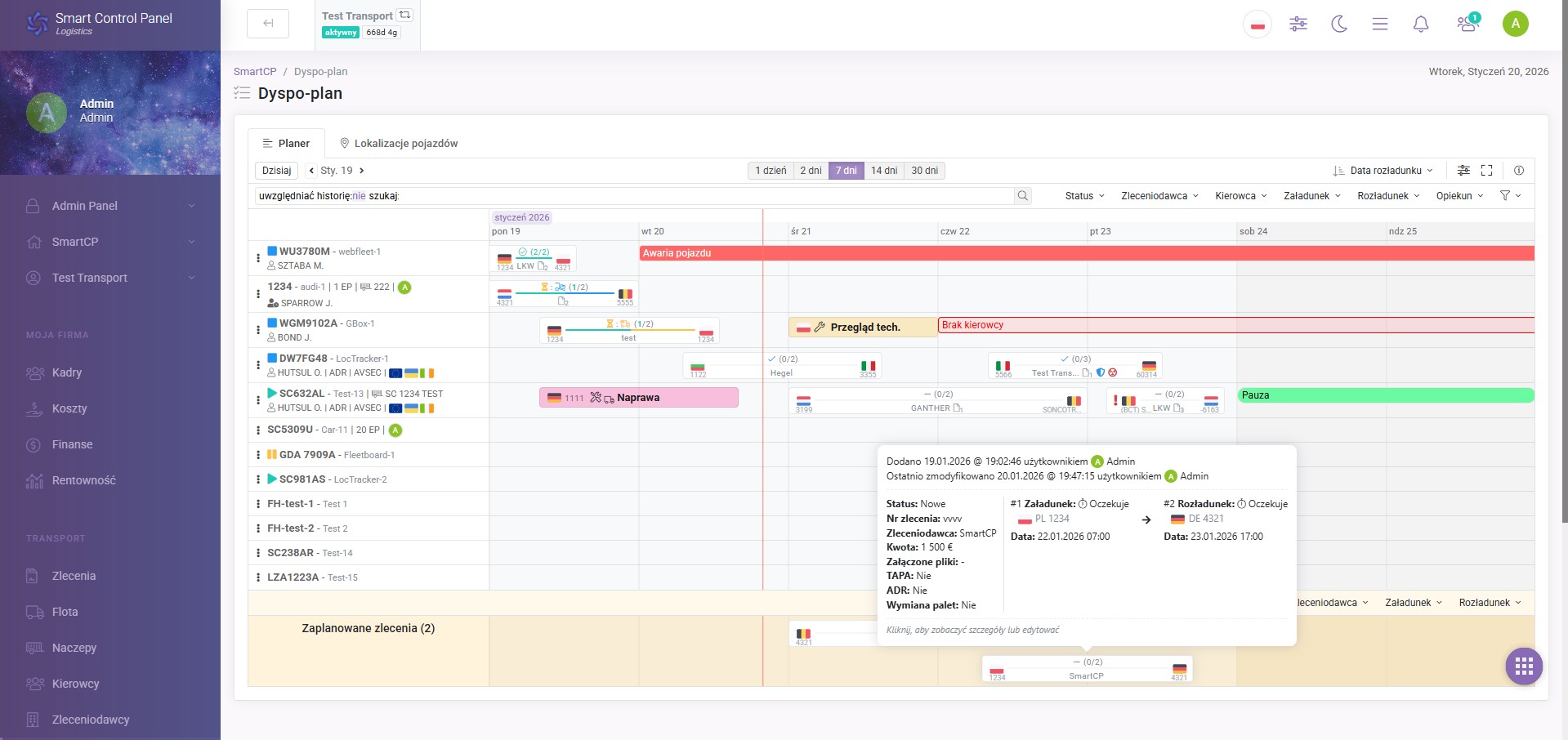This screenshot has height=740, width=1568.
Task: Open top Załadunek filter dropdown
Action: 1312,196
